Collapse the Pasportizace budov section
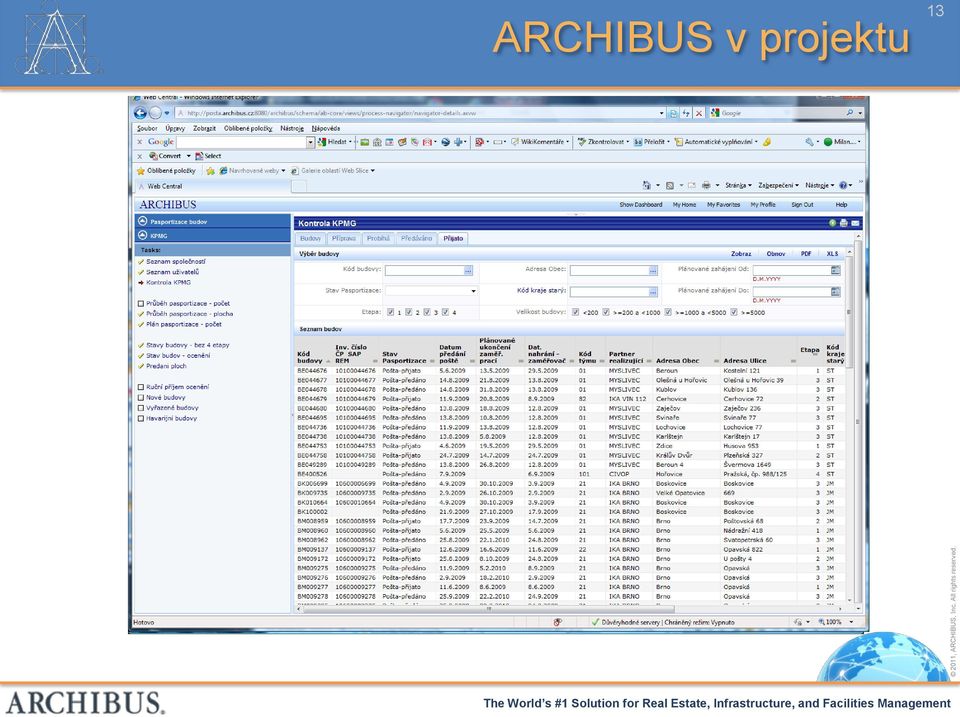 pos(143,221)
